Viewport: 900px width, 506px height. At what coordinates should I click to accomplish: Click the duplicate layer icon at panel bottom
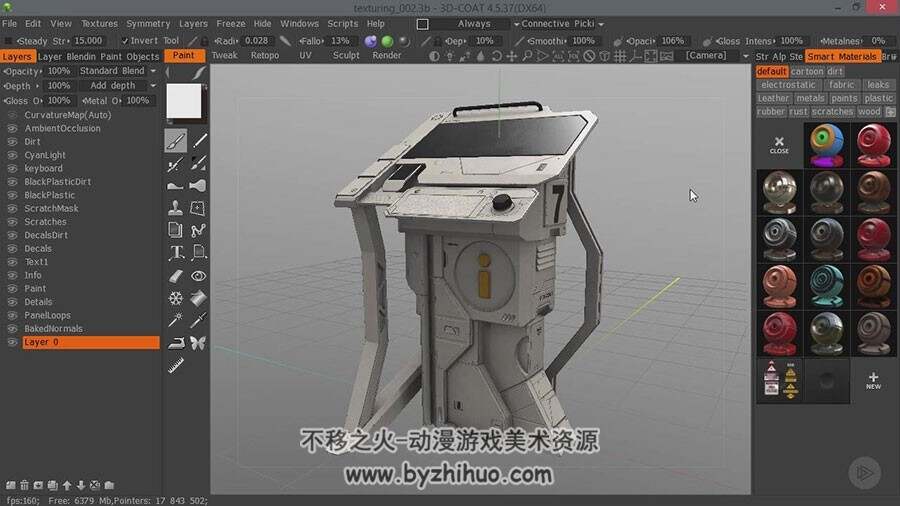tap(53, 485)
